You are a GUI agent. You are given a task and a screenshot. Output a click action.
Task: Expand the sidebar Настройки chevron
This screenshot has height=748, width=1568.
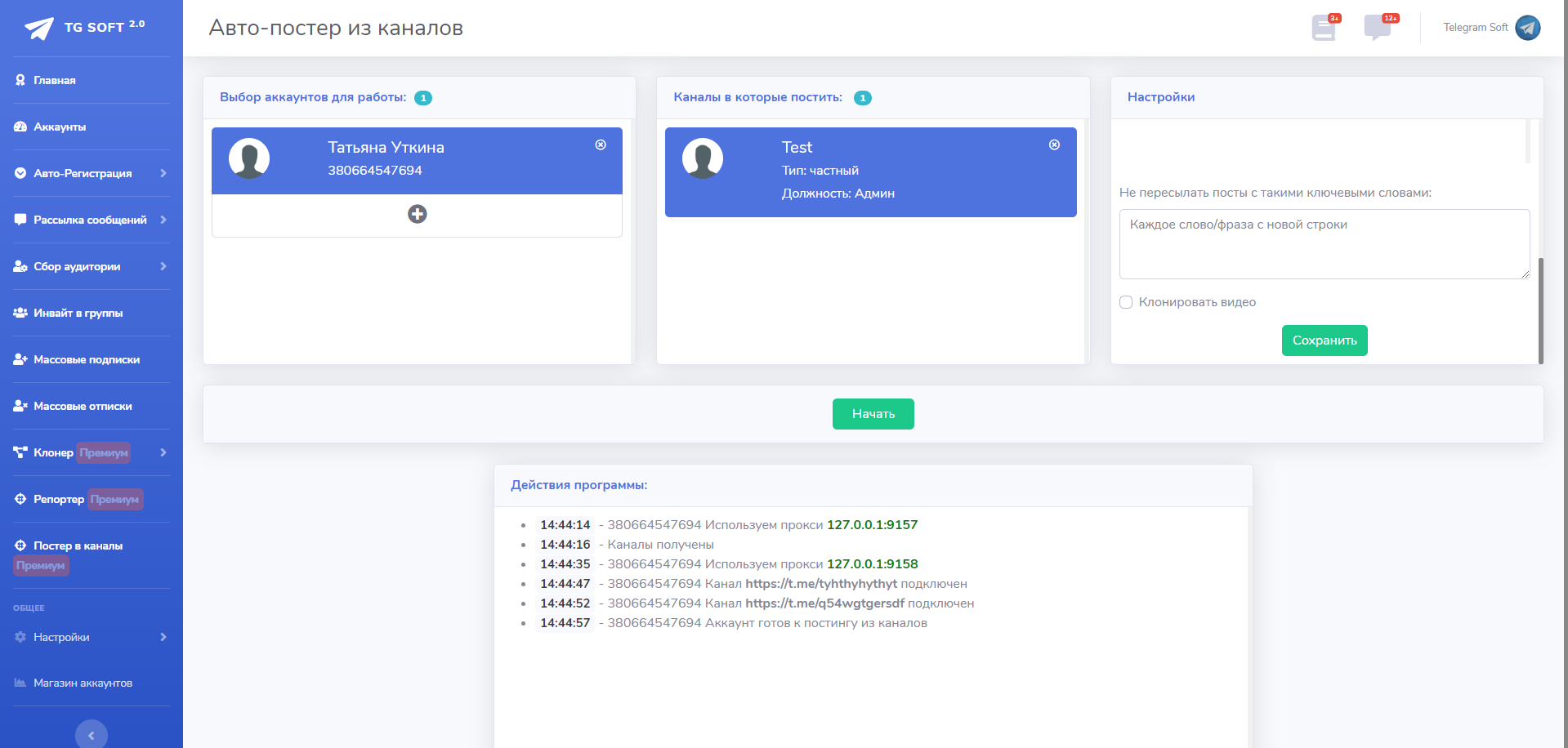163,637
